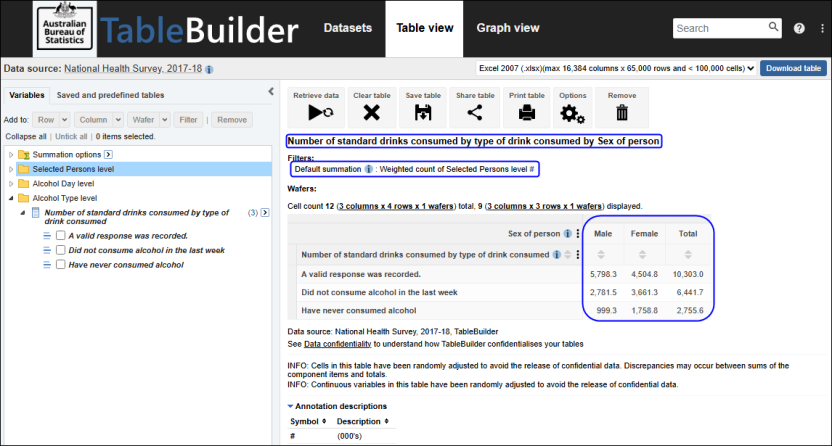Collapse the Number of standard drinks variable
This screenshot has width=832, height=446.
(x=23, y=213)
